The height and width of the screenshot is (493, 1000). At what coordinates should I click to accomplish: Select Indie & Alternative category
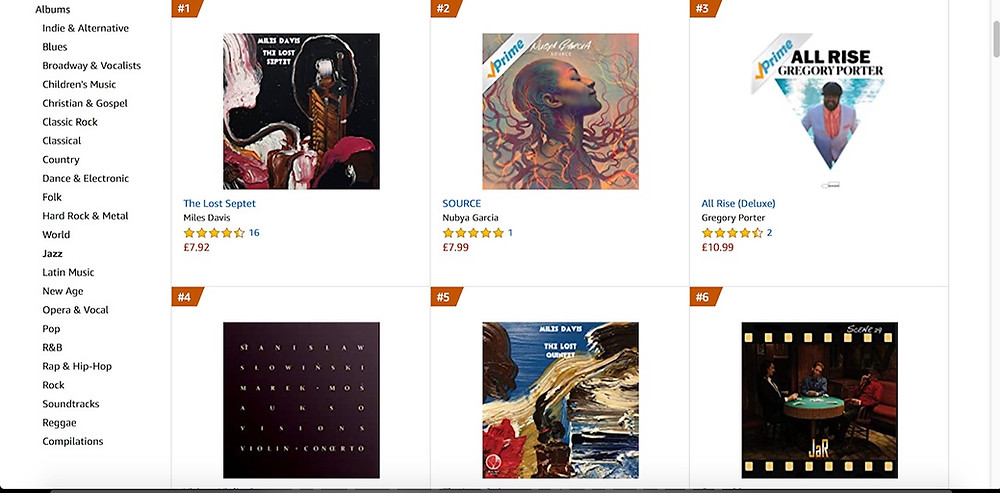click(x=85, y=28)
